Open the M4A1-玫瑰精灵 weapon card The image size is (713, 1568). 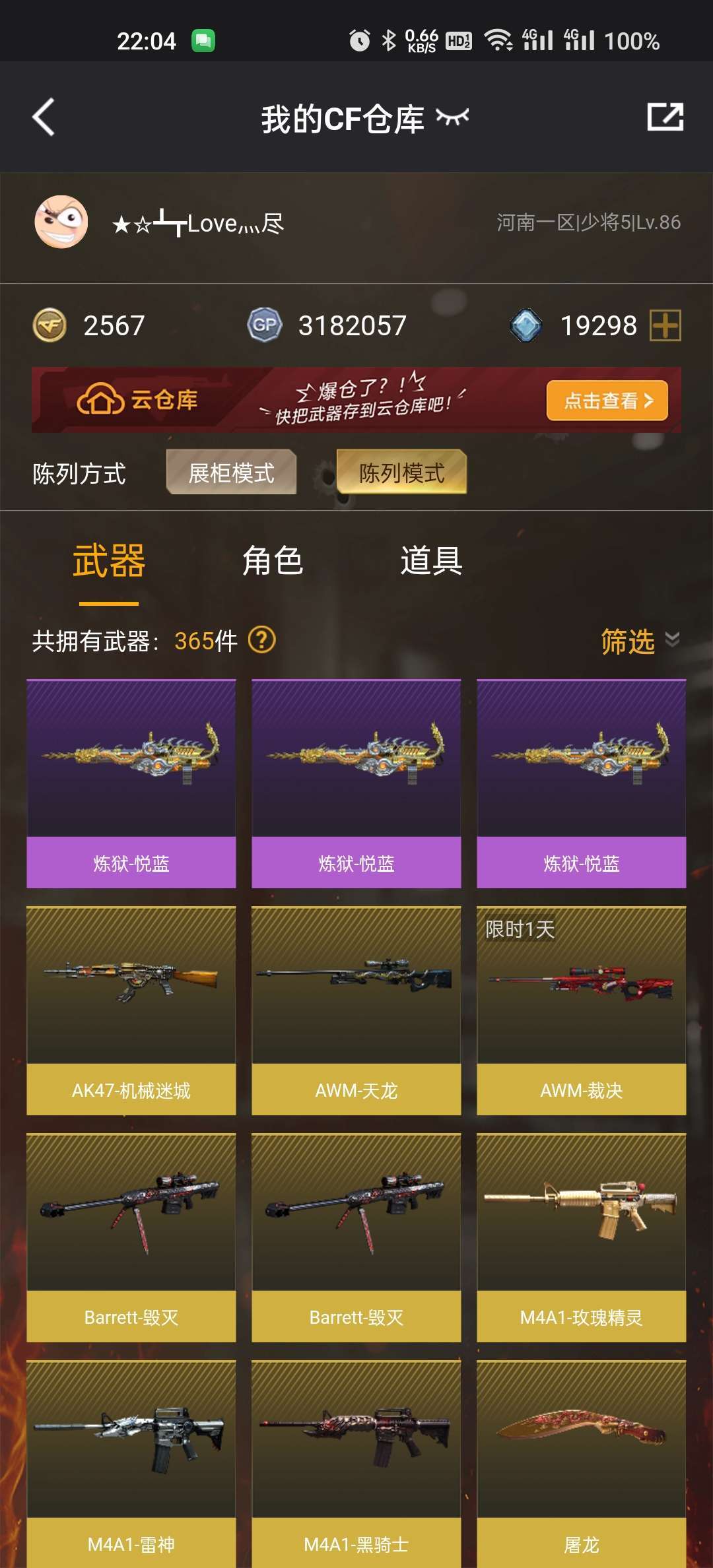point(582,1238)
